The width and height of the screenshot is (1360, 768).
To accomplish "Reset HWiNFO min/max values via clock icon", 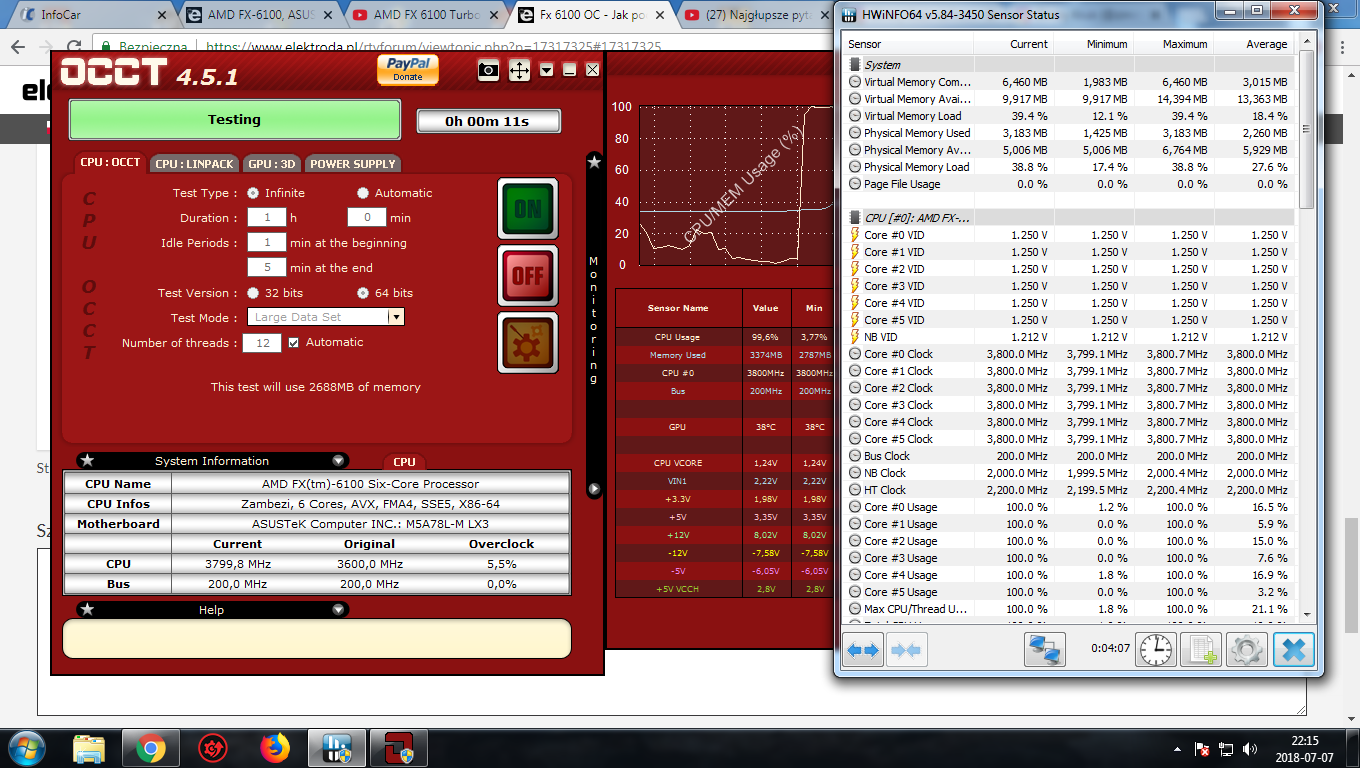I will 1156,650.
